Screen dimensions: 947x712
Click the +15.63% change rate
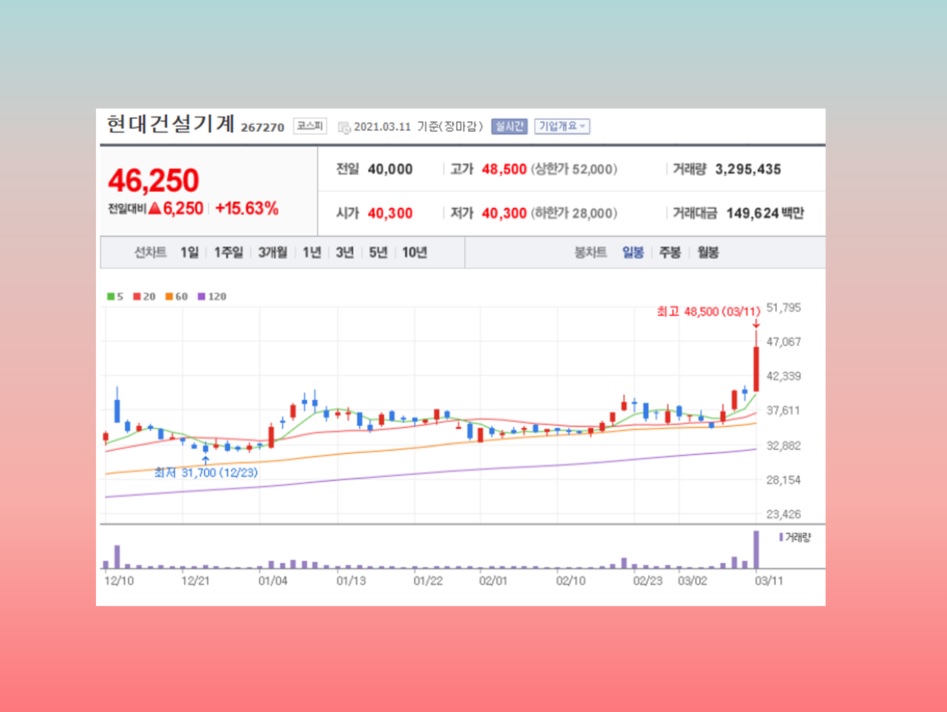coord(247,209)
